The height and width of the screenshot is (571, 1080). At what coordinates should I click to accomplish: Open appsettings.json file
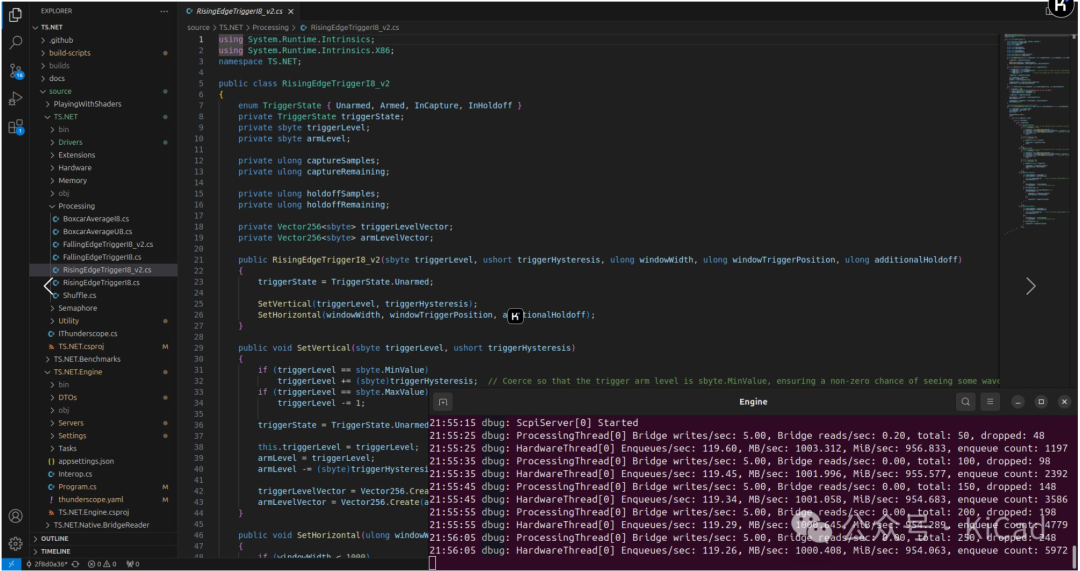coord(103,461)
